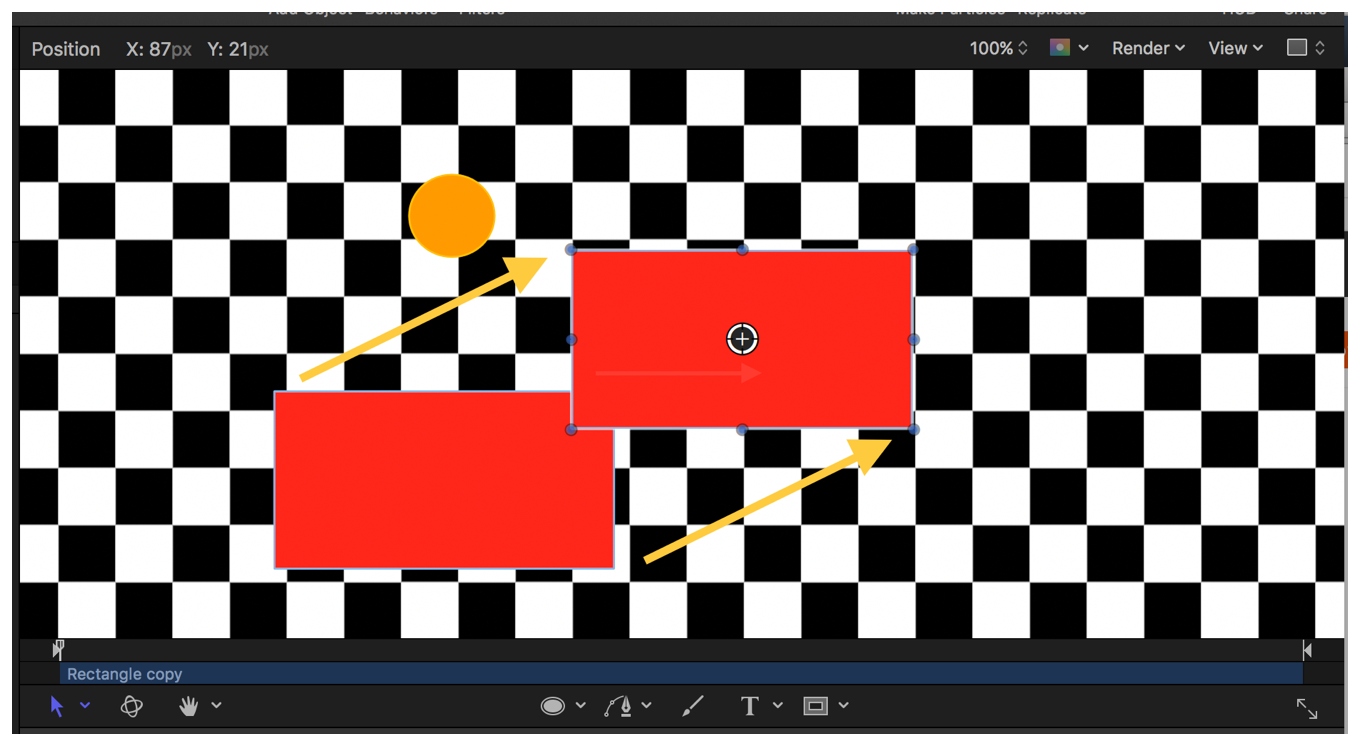Open the View pop-up menu
This screenshot has width=1360, height=746.
point(1235,48)
